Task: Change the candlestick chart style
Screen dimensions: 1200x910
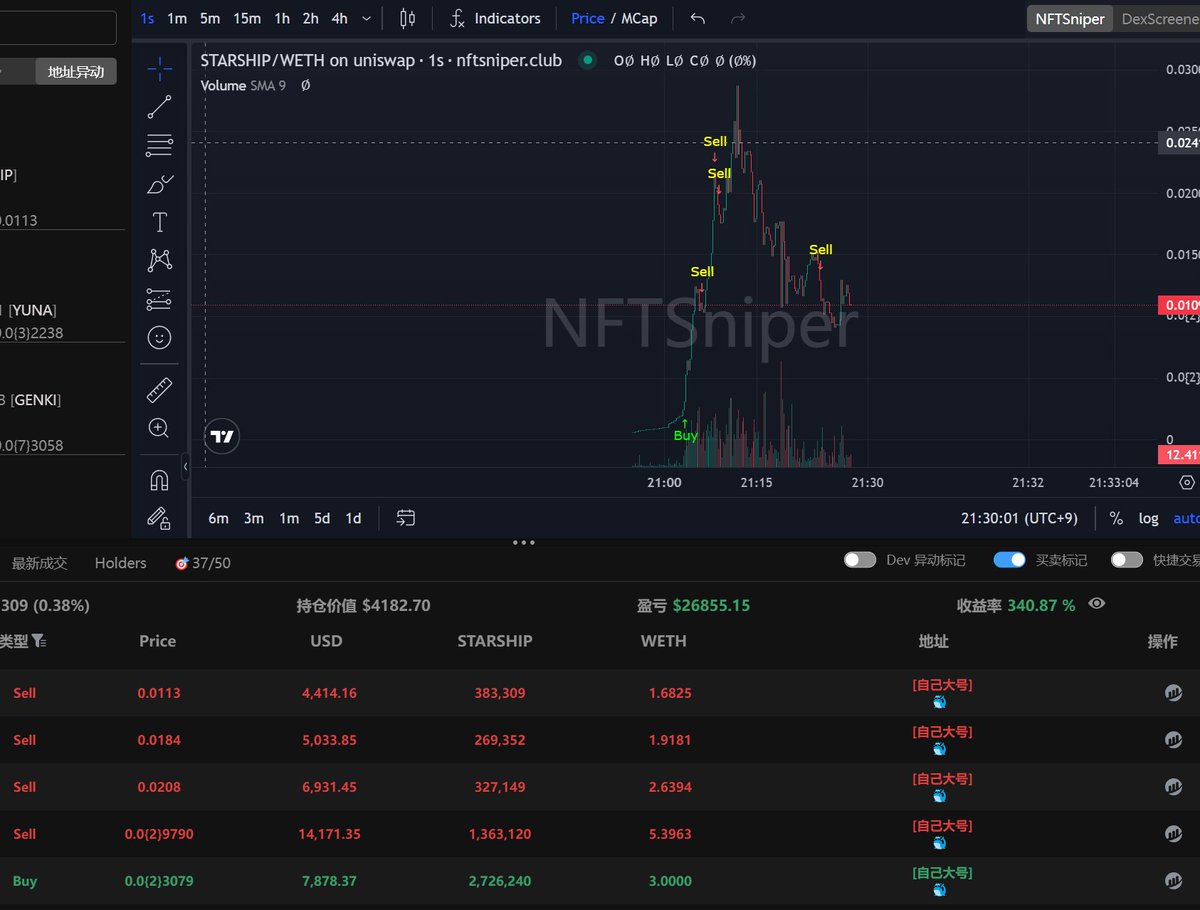Action: [x=406, y=18]
